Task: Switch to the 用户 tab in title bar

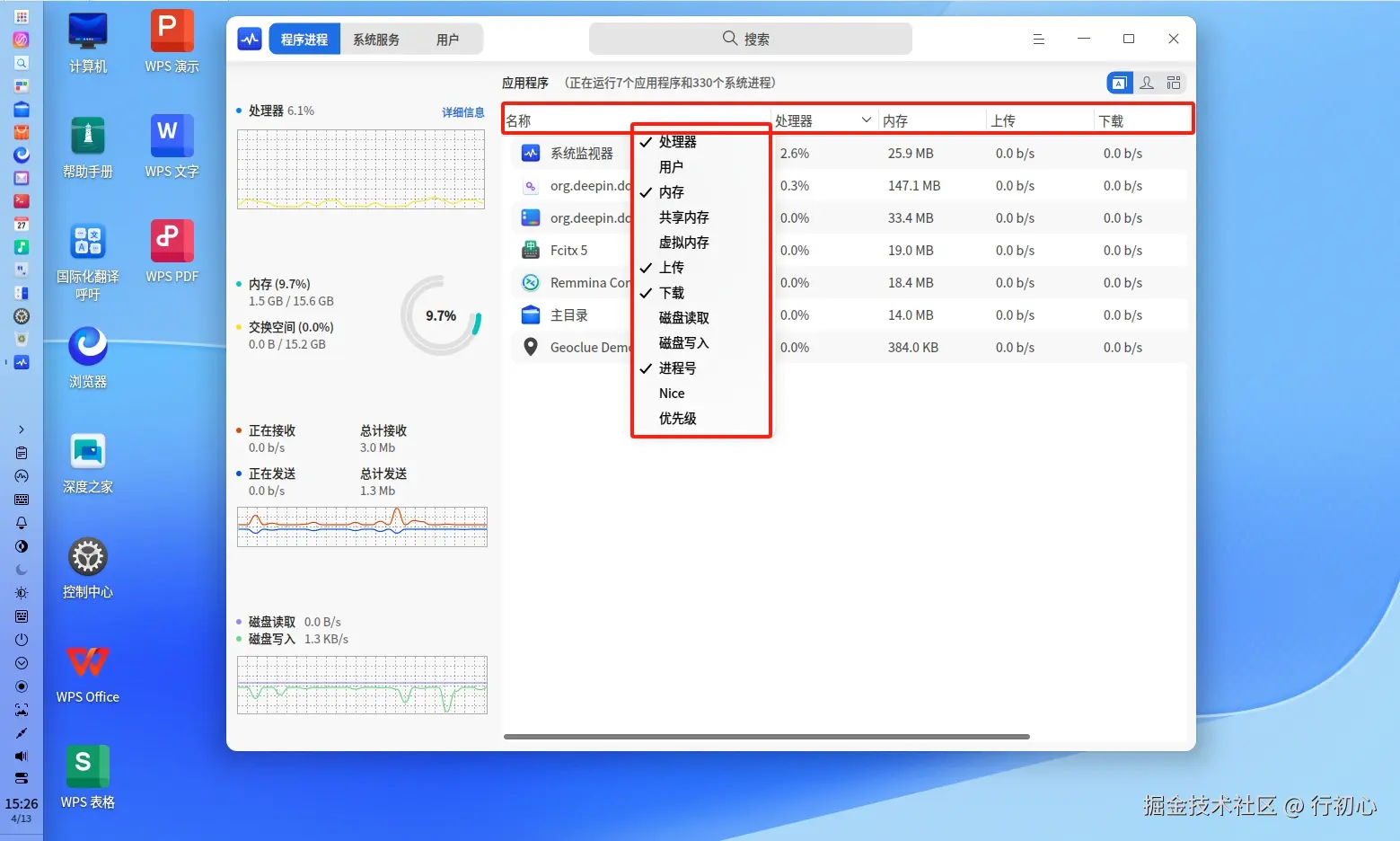Action: click(x=447, y=40)
